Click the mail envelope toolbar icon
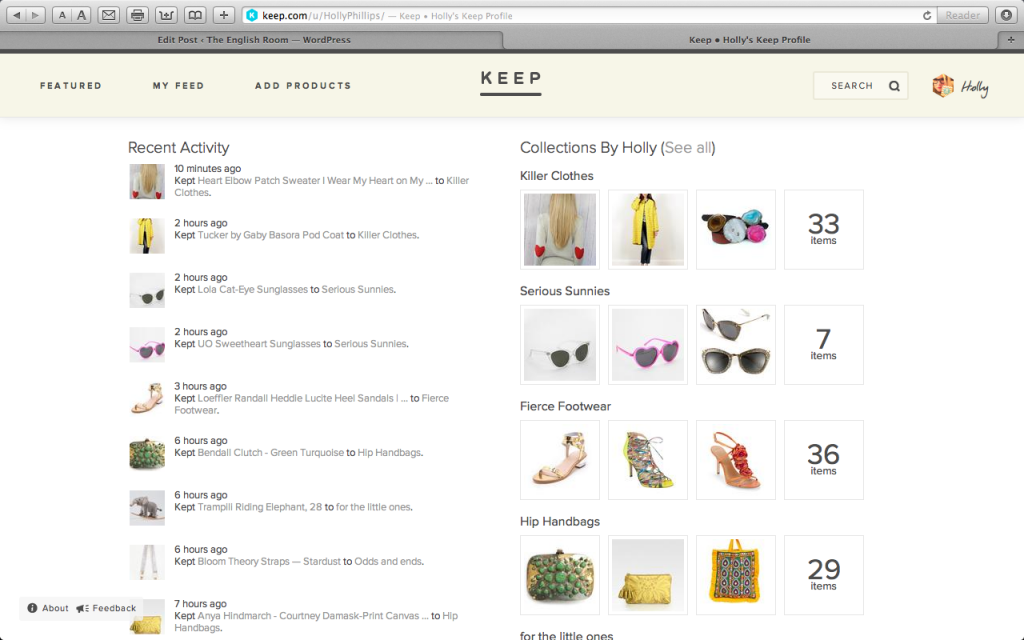 point(109,15)
